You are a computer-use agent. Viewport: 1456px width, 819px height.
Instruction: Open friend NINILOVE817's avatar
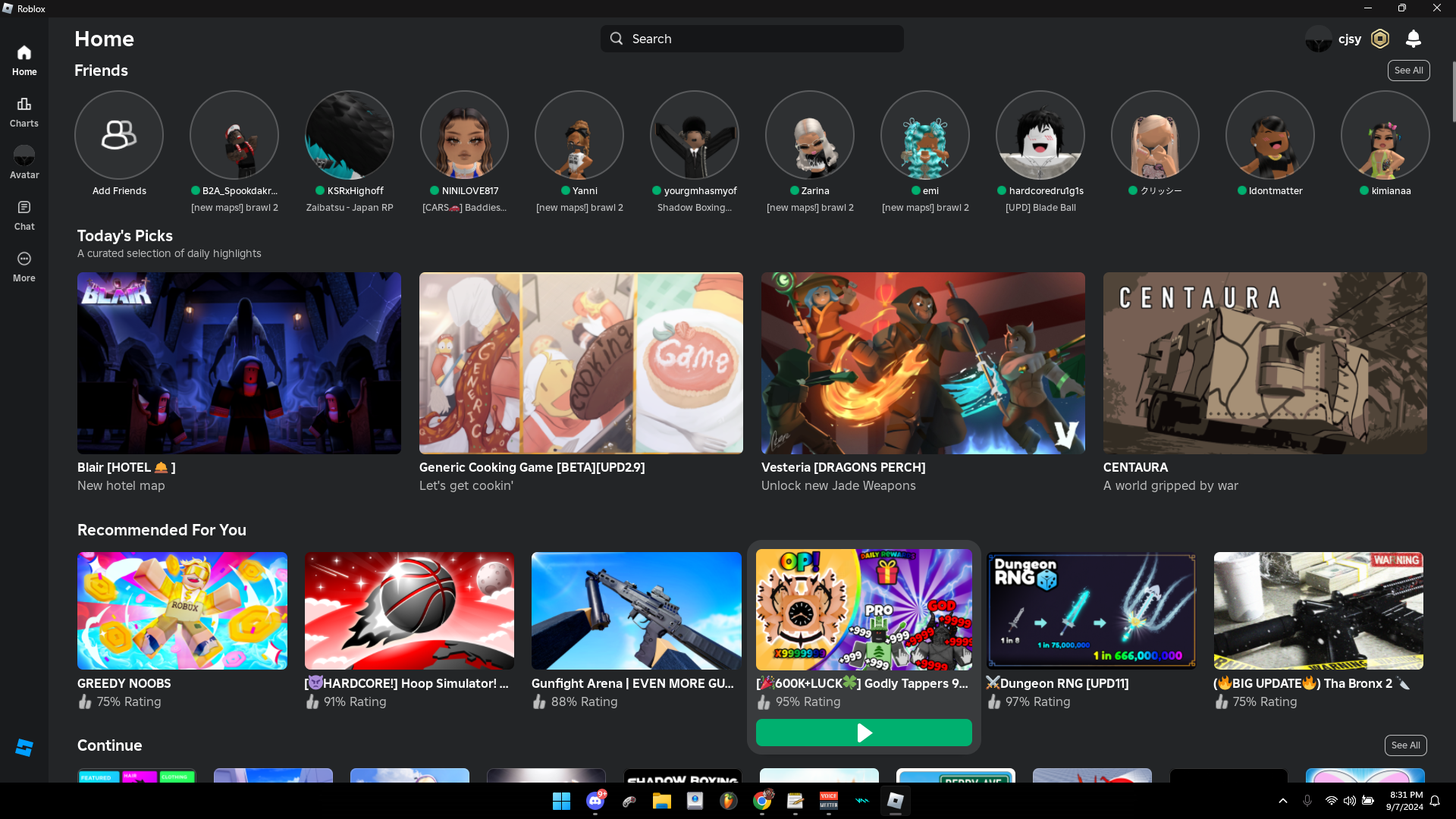pyautogui.click(x=464, y=135)
